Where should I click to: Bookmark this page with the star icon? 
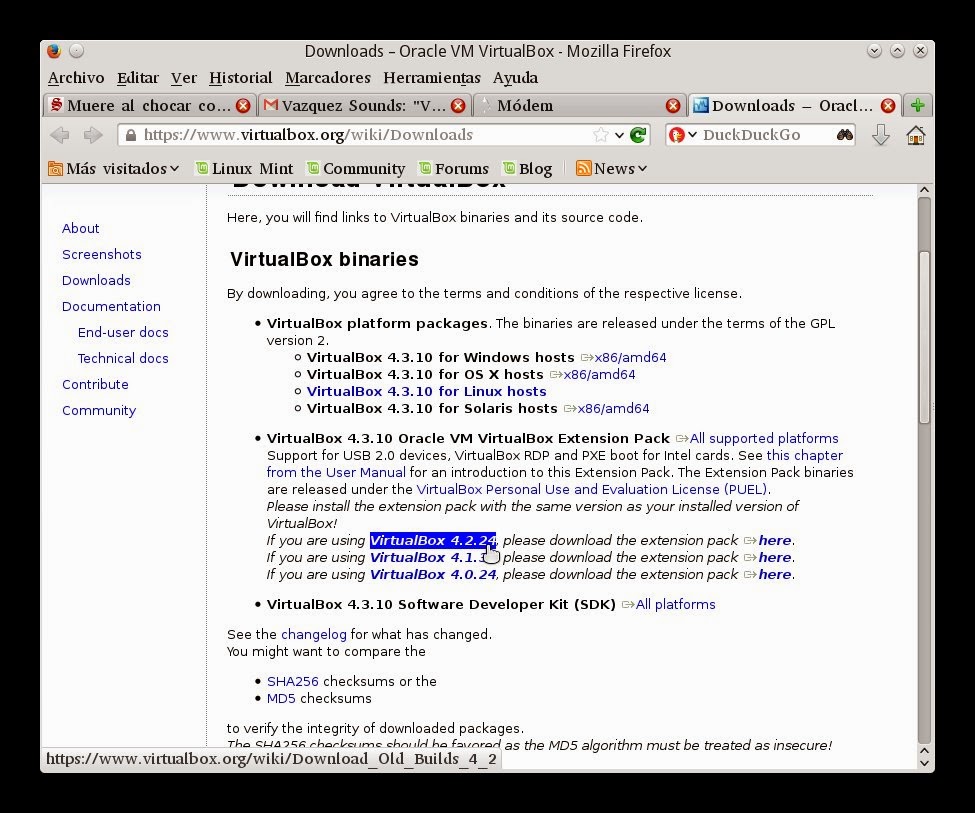[x=601, y=135]
